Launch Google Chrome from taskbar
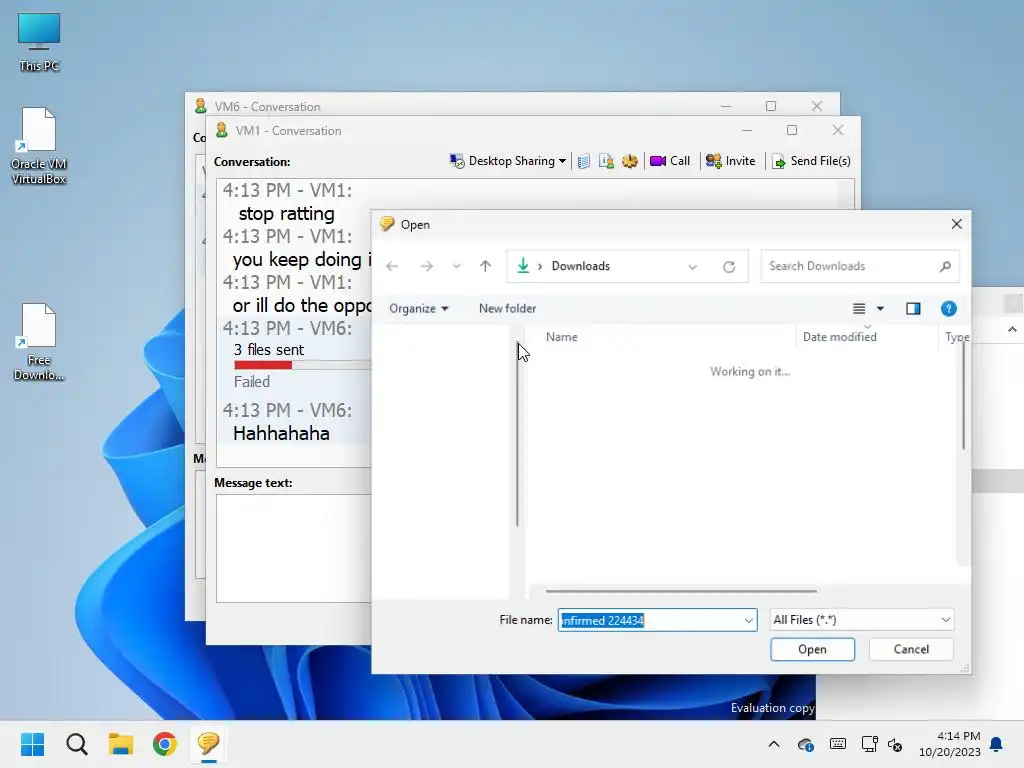 [x=165, y=744]
